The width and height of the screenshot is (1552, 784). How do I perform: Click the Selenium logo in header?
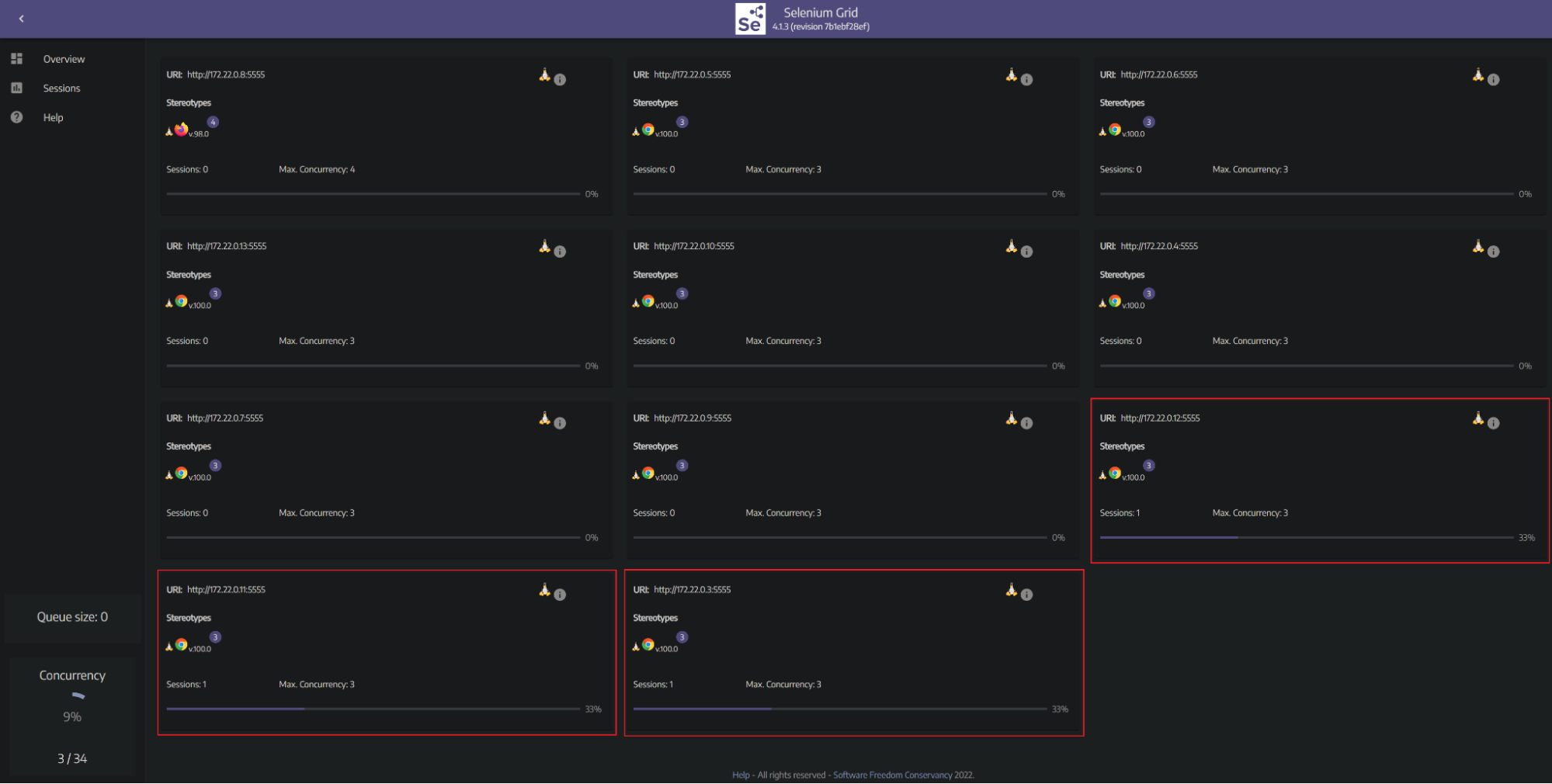[750, 19]
